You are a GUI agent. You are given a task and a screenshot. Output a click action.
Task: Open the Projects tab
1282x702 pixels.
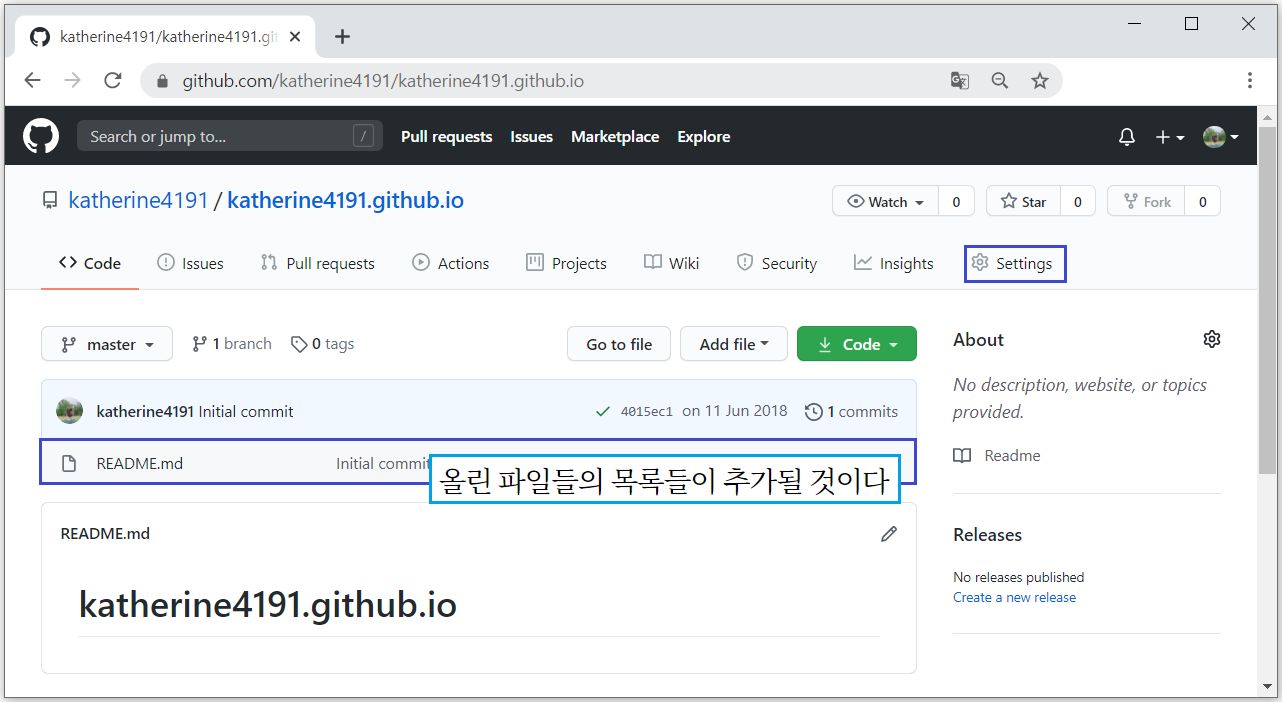(566, 263)
